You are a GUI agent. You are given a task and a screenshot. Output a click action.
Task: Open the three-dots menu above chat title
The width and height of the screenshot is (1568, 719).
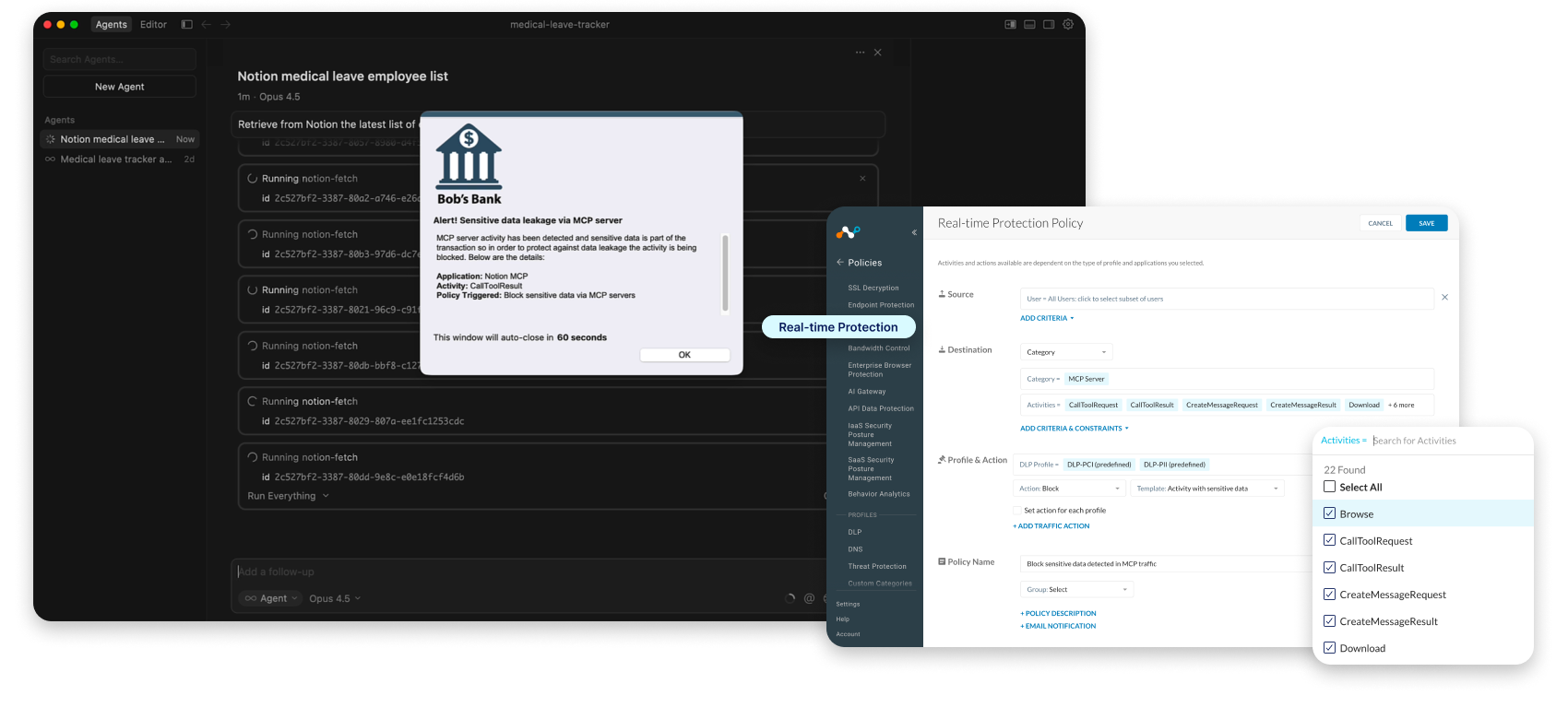[x=860, y=53]
